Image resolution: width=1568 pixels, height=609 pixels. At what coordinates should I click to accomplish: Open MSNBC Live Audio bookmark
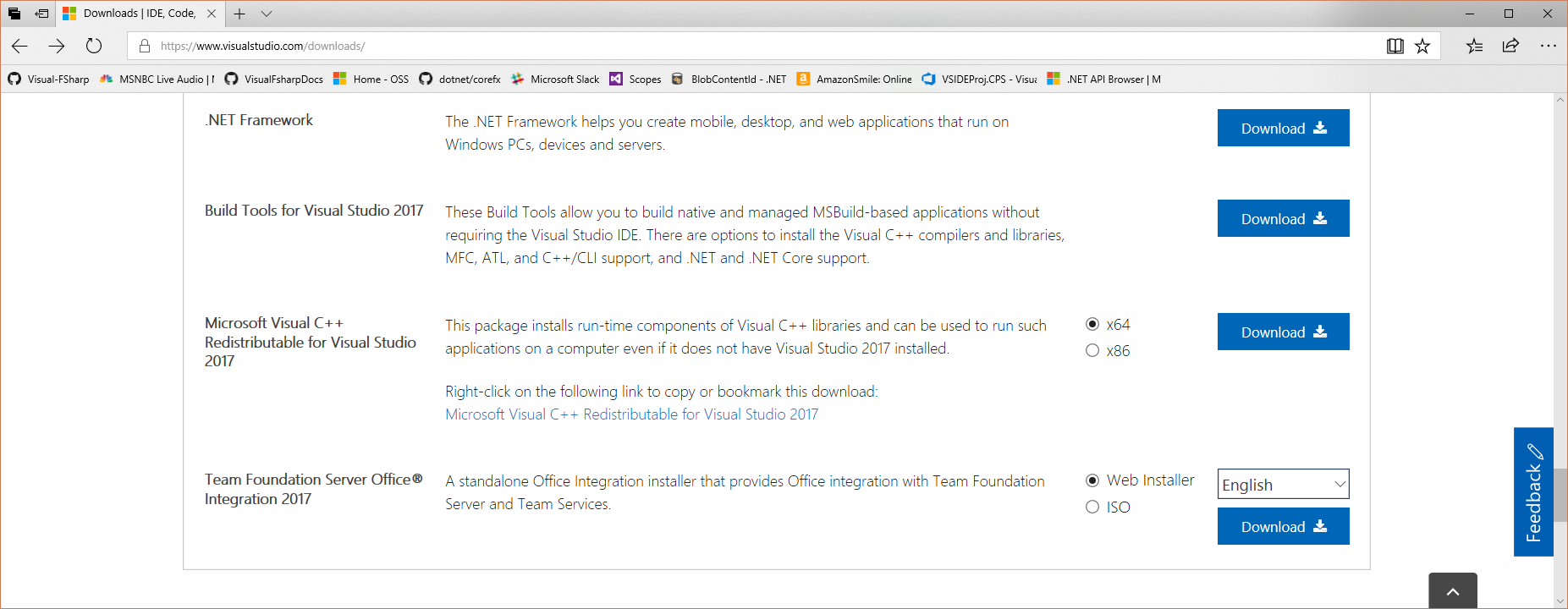tap(157, 79)
